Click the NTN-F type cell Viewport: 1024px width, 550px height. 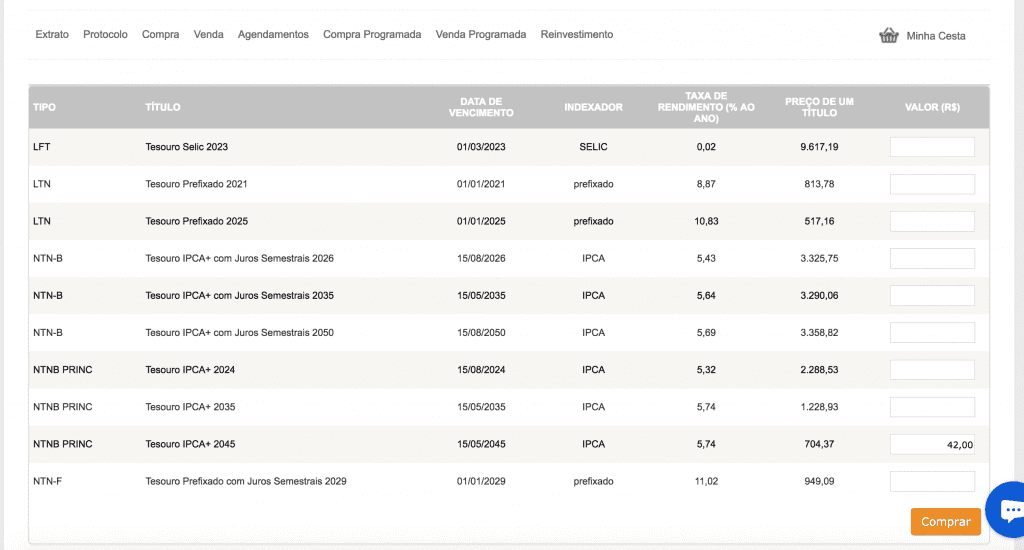pos(48,481)
